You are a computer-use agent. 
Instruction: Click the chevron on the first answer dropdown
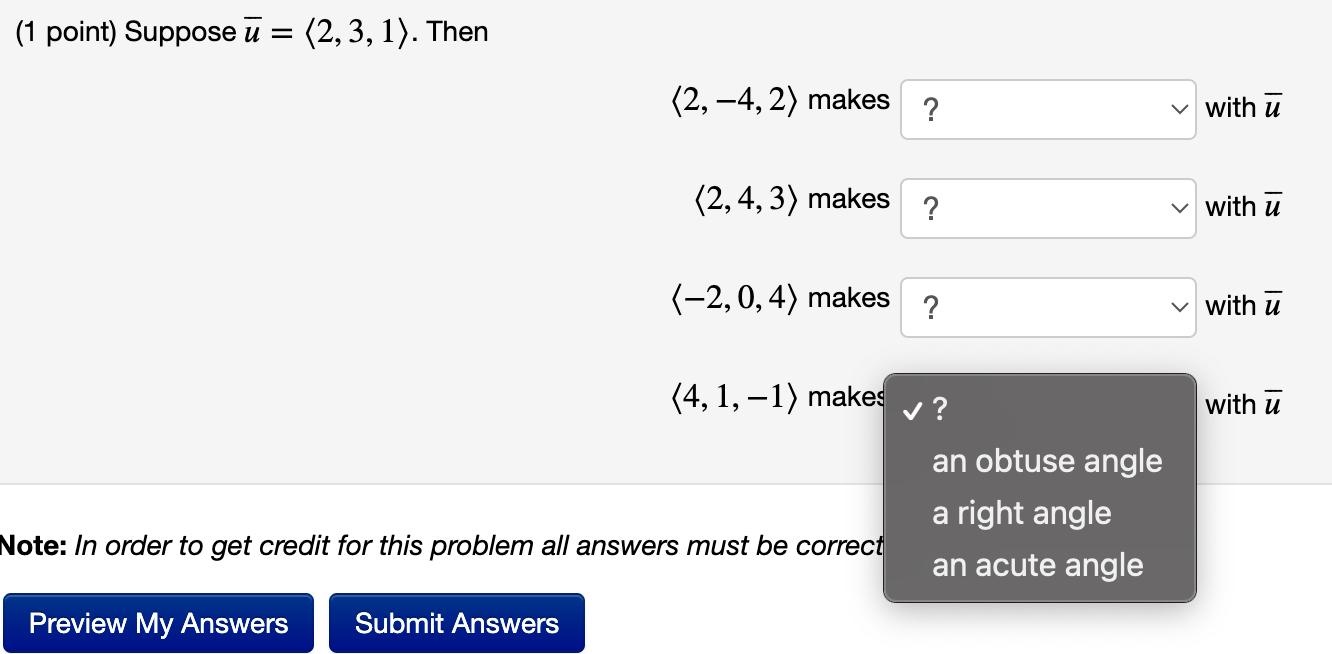pos(1178,108)
